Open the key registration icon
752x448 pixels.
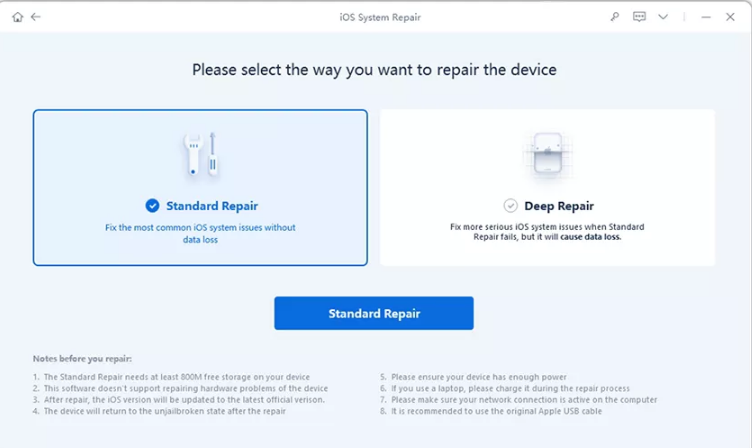[614, 17]
